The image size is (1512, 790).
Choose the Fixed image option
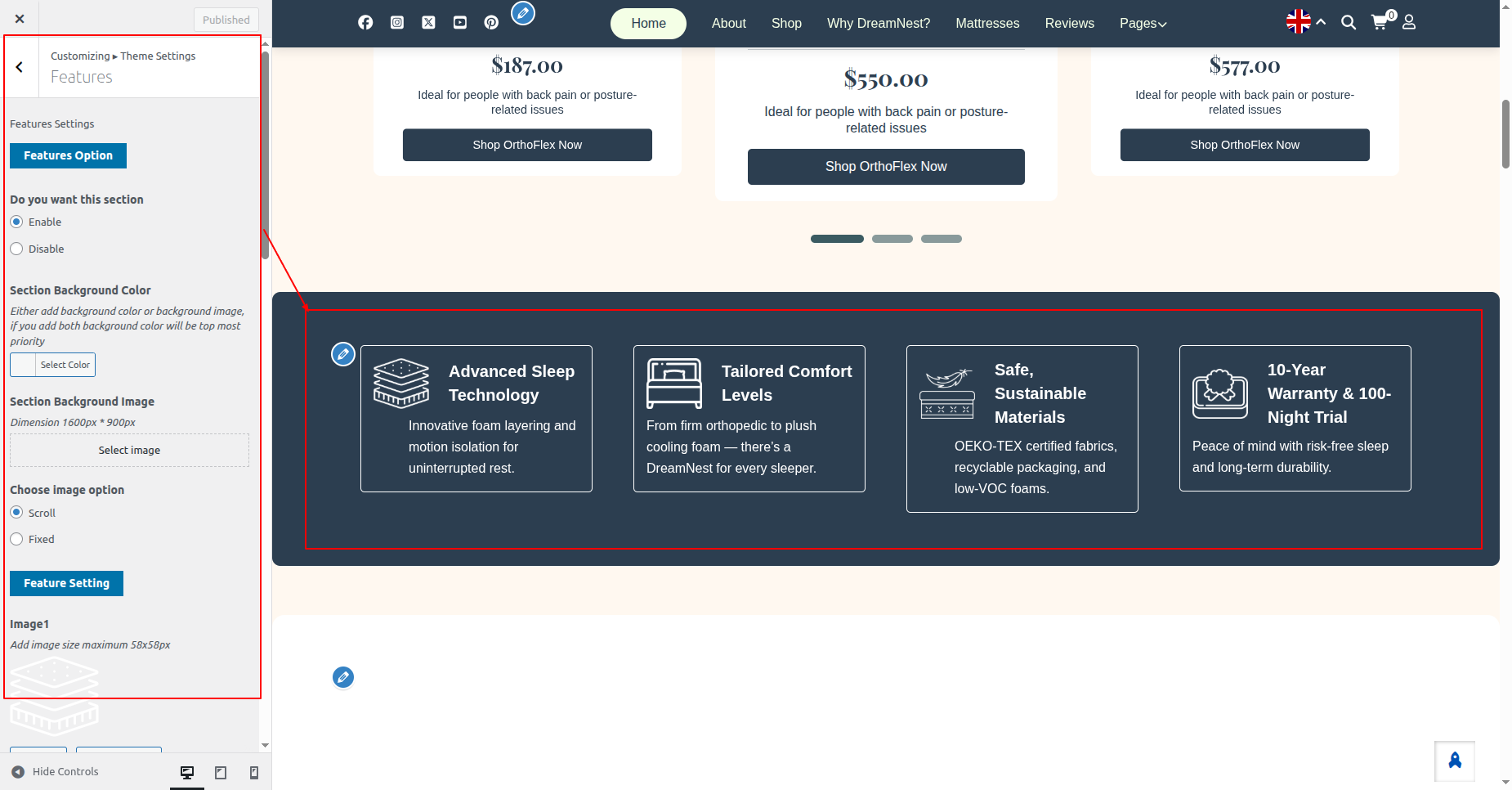(16, 539)
